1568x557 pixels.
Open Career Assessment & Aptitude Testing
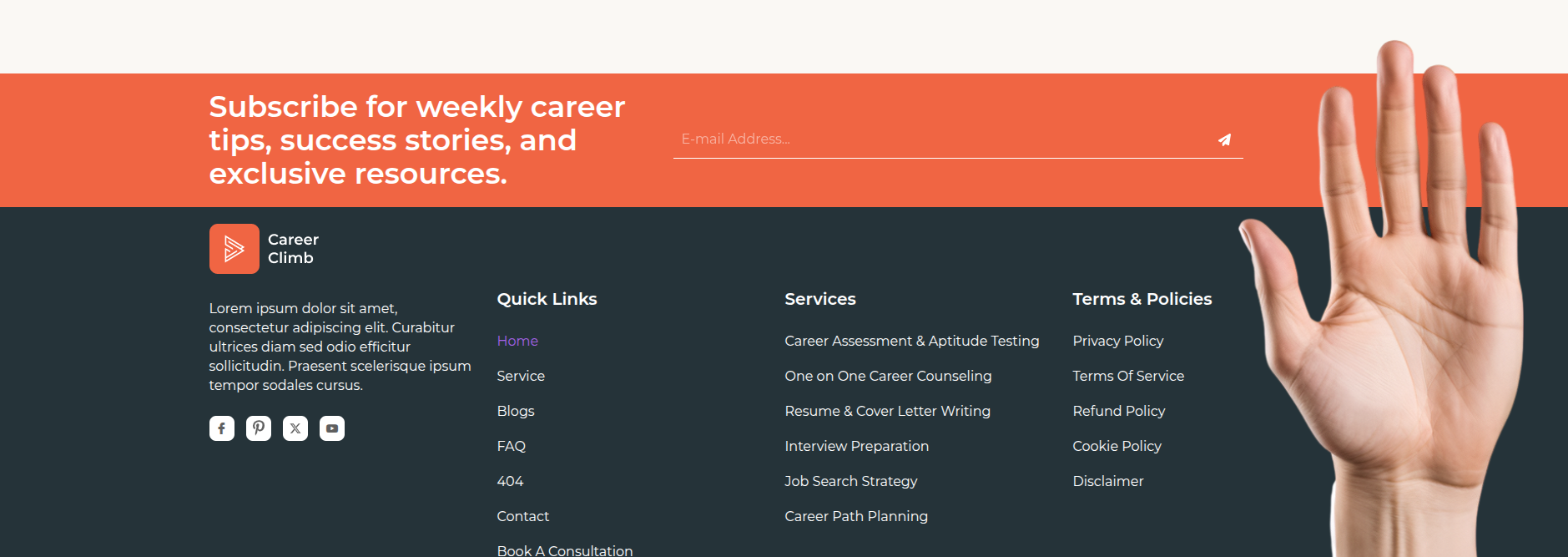coord(912,341)
